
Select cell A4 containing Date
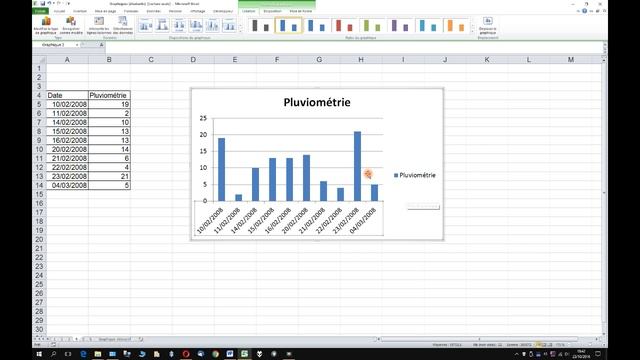[67, 95]
